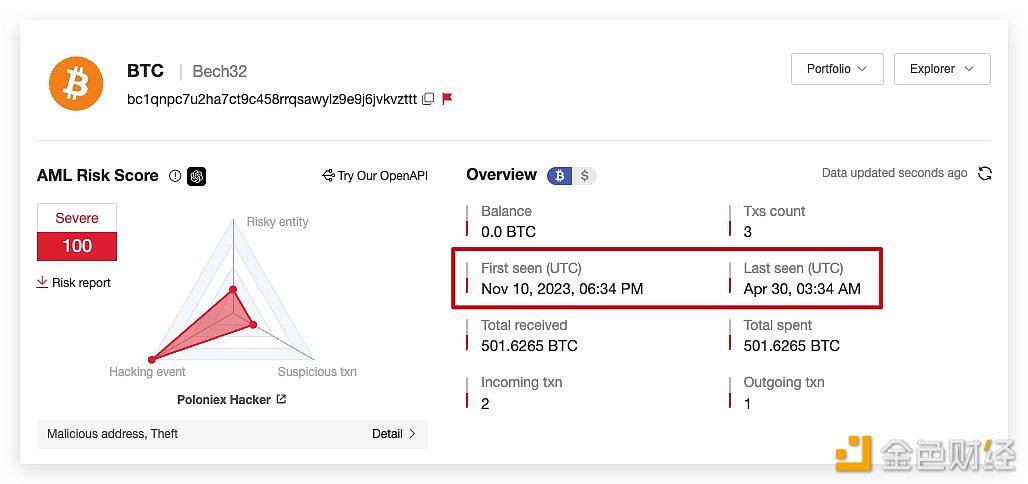The image size is (1028, 484).
Task: Select the bc1qnpc7u2ha7ct9c458rrqsawylz9e9j6jvkvzttt address
Action: click(272, 99)
